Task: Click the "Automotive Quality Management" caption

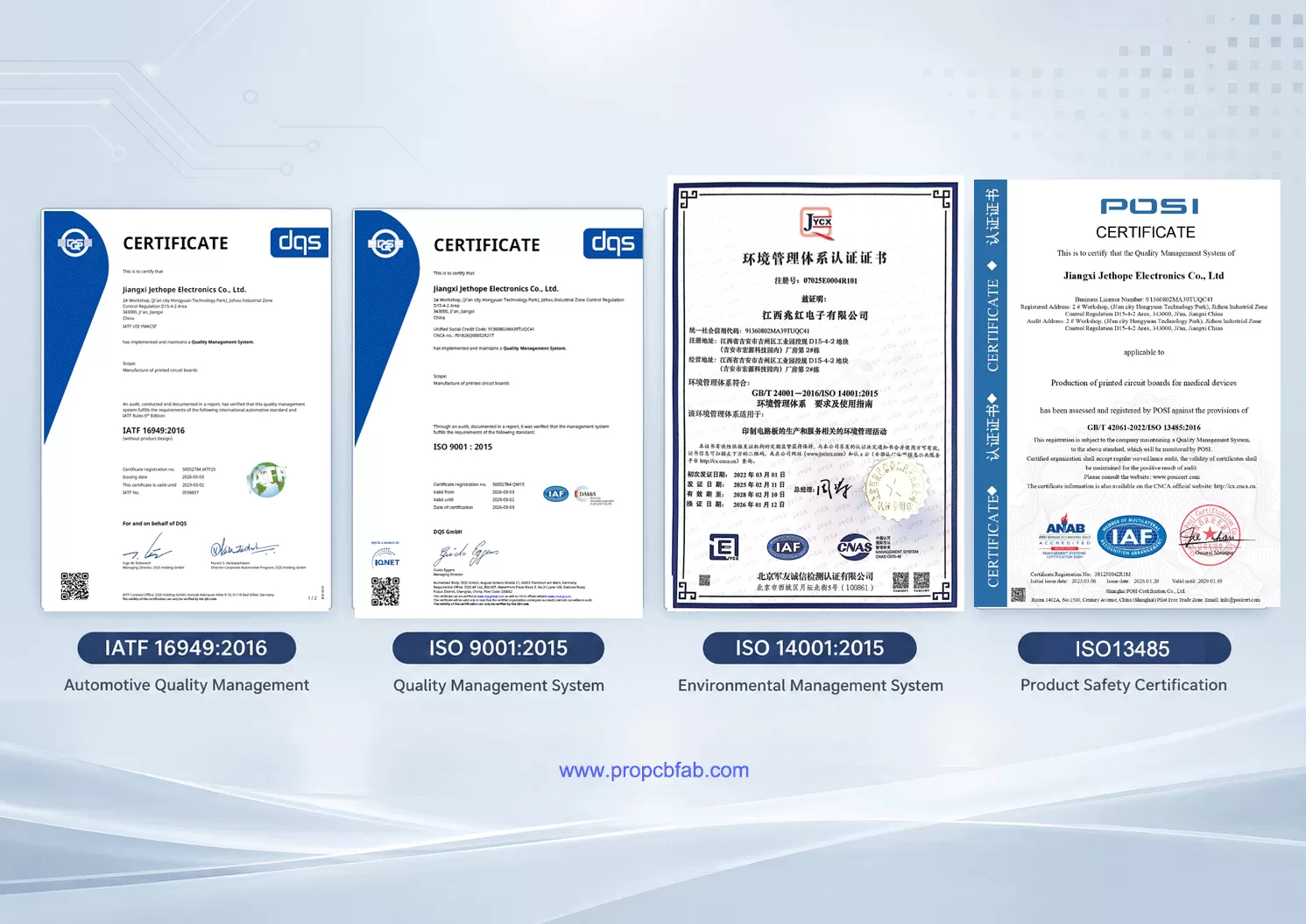Action: point(187,685)
